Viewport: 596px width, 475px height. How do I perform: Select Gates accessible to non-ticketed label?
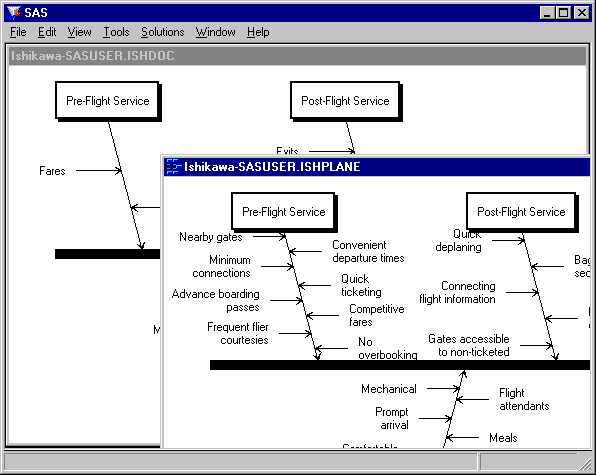coord(469,345)
